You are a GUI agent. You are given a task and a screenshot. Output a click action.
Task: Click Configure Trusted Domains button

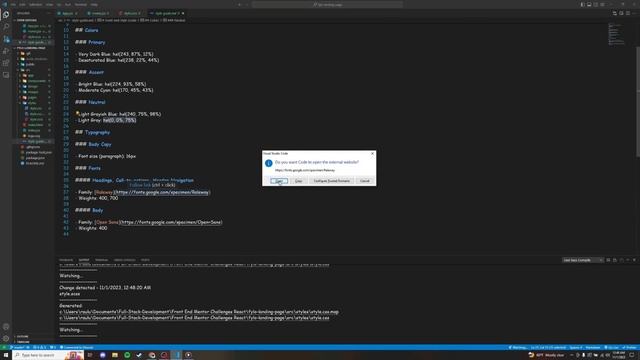[x=331, y=181]
